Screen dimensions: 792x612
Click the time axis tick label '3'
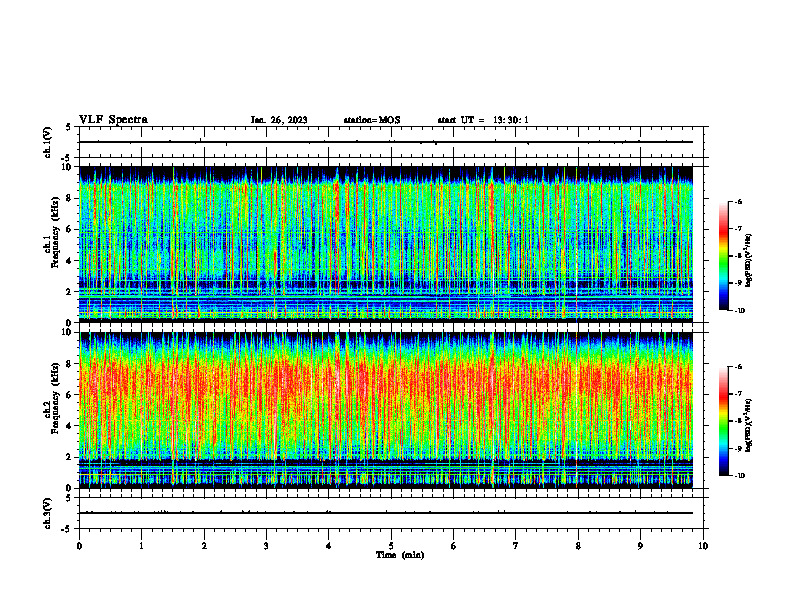tap(266, 546)
